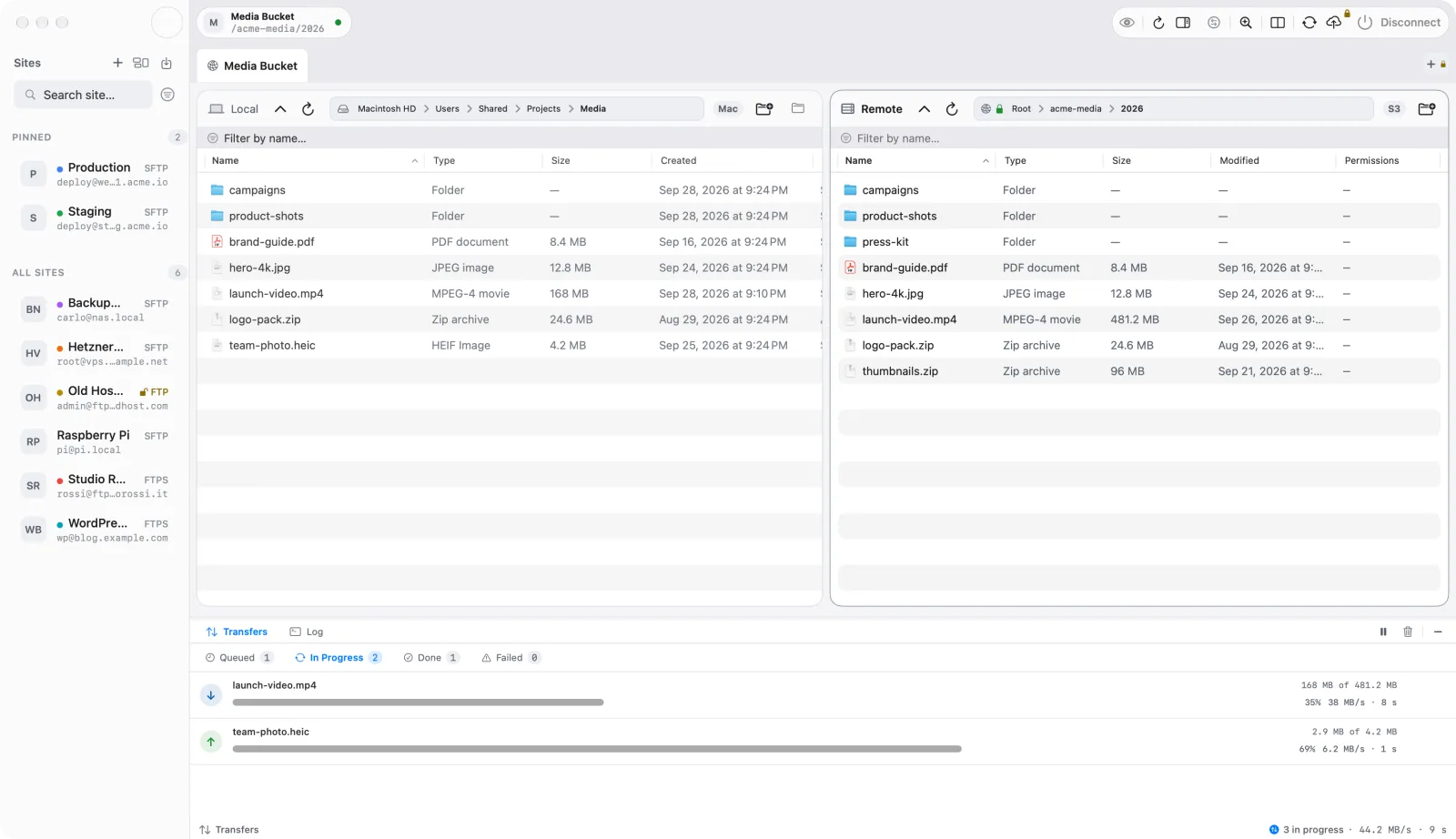The width and height of the screenshot is (1456, 839).
Task: Show Queued transfers tab
Action: (x=238, y=658)
